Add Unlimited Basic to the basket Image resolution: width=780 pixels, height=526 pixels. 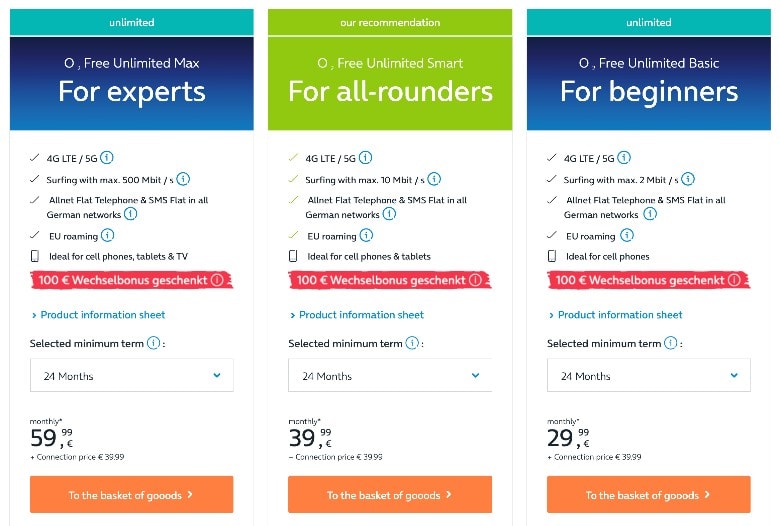coord(648,495)
